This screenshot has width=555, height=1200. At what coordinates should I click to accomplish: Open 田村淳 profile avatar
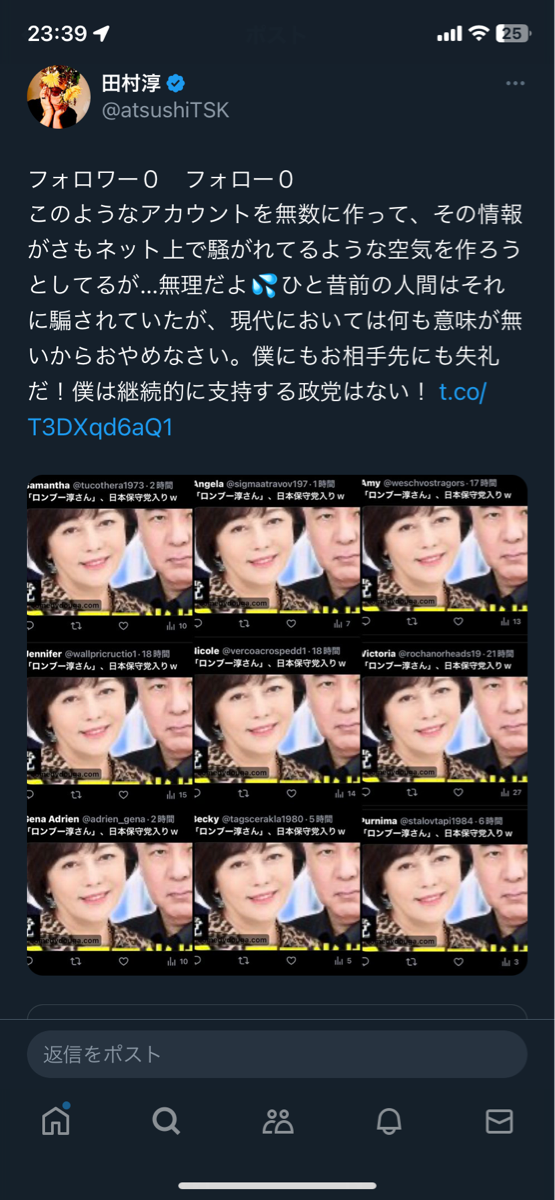(59, 97)
